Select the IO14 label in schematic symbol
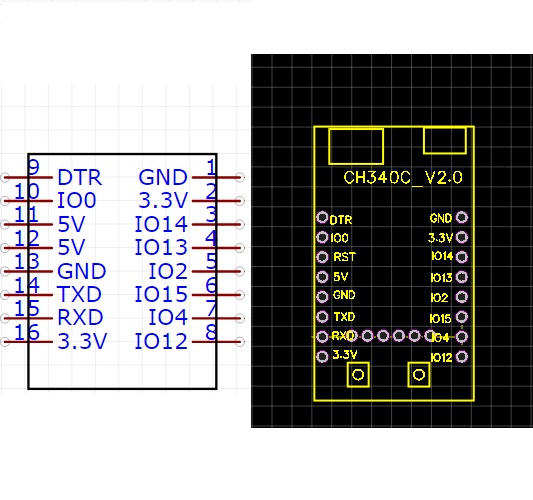533x500 pixels. click(x=161, y=224)
